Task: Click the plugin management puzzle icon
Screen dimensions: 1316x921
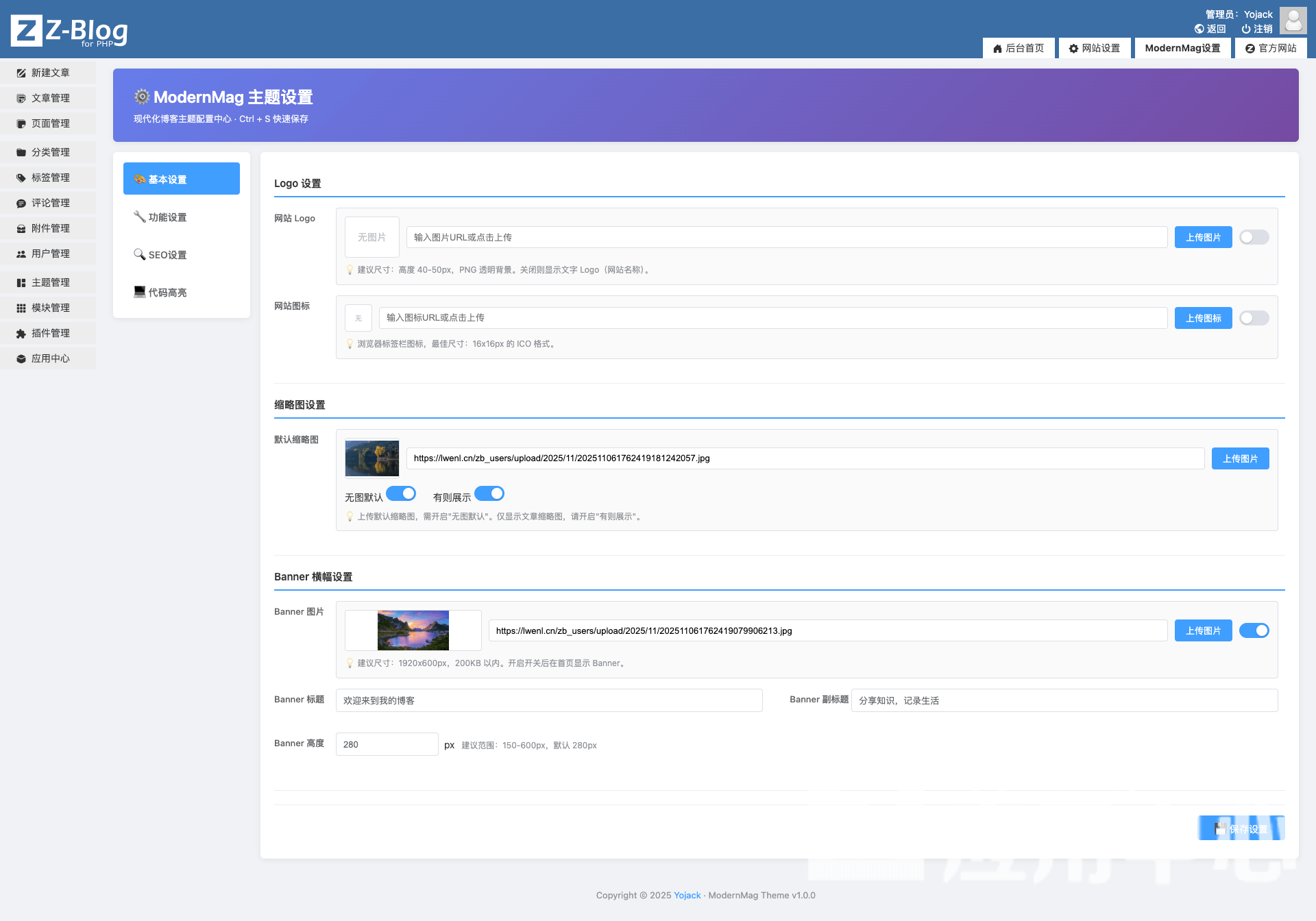Action: pos(21,333)
